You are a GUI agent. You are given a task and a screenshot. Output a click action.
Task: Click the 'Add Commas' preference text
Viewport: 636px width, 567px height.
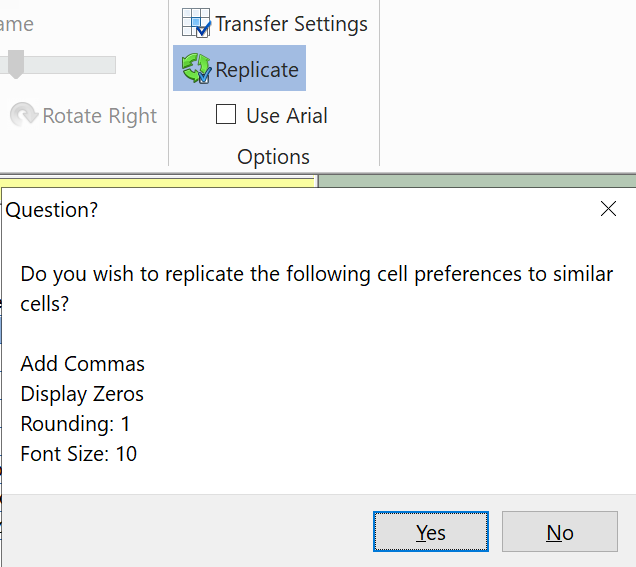[82, 364]
